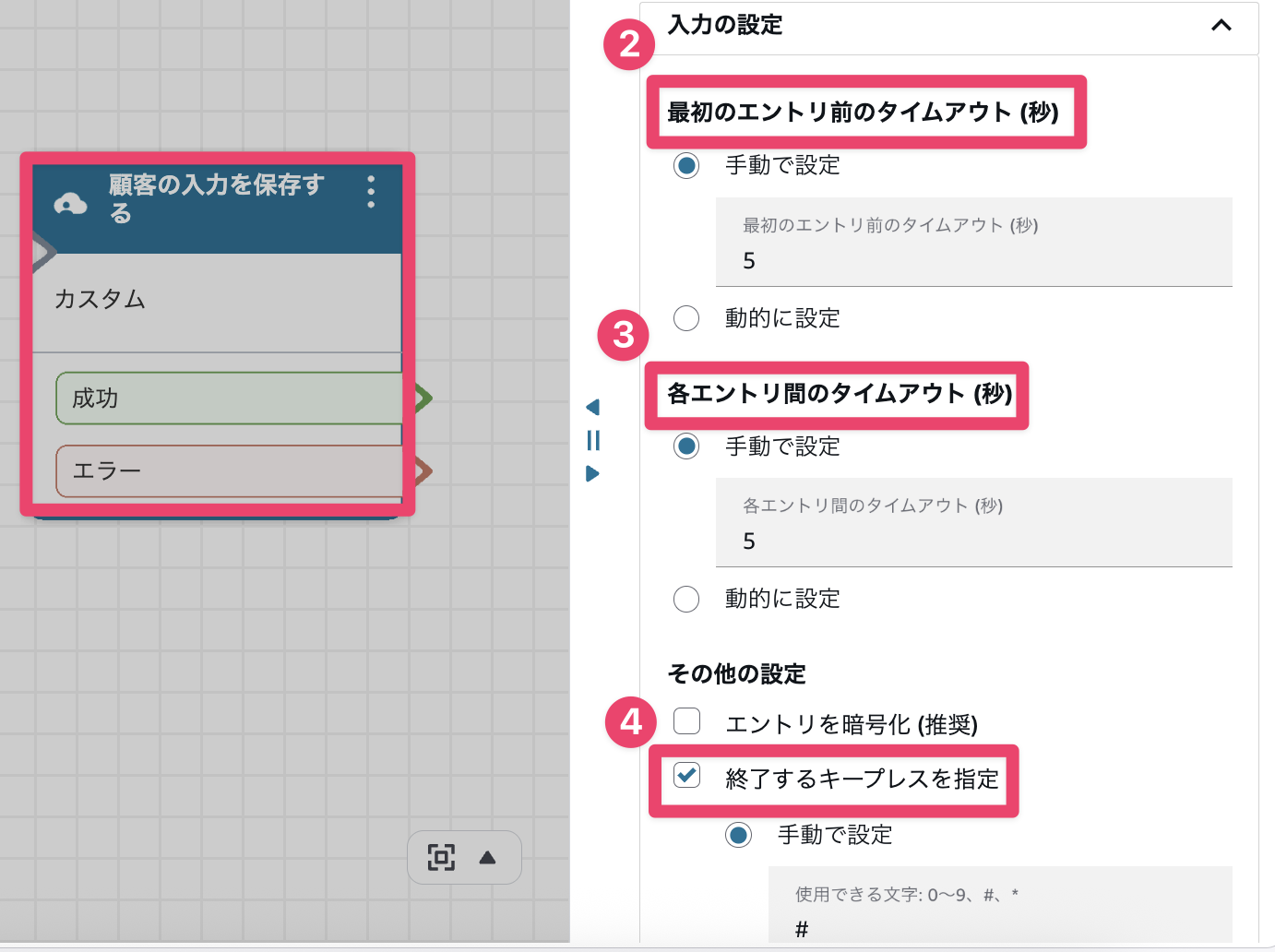Image resolution: width=1275 pixels, height=952 pixels.
Task: Select 手動で設定 under between-entries timeout
Action: coord(686,446)
